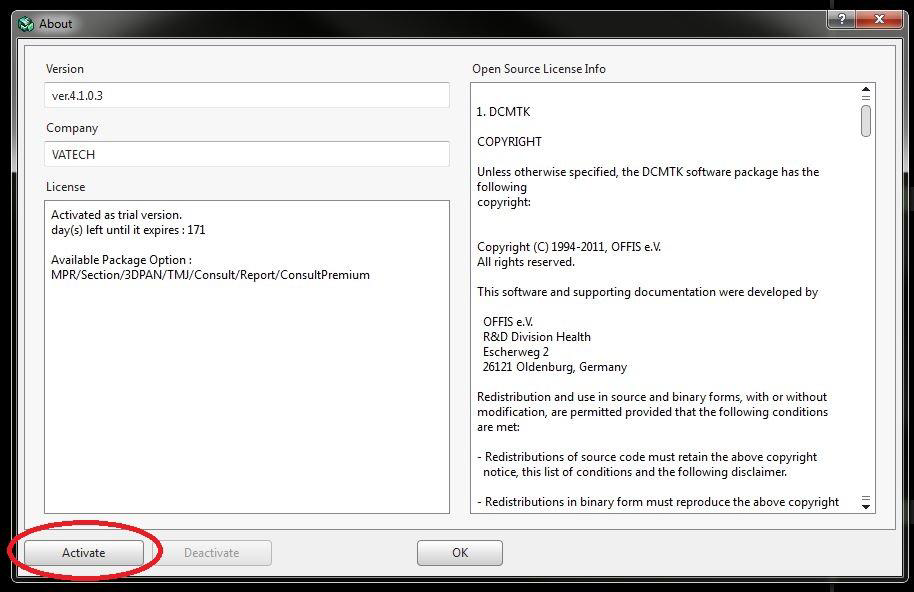Screen dimensions: 914x592
Task: Close the About dialog window
Action: tap(880, 19)
